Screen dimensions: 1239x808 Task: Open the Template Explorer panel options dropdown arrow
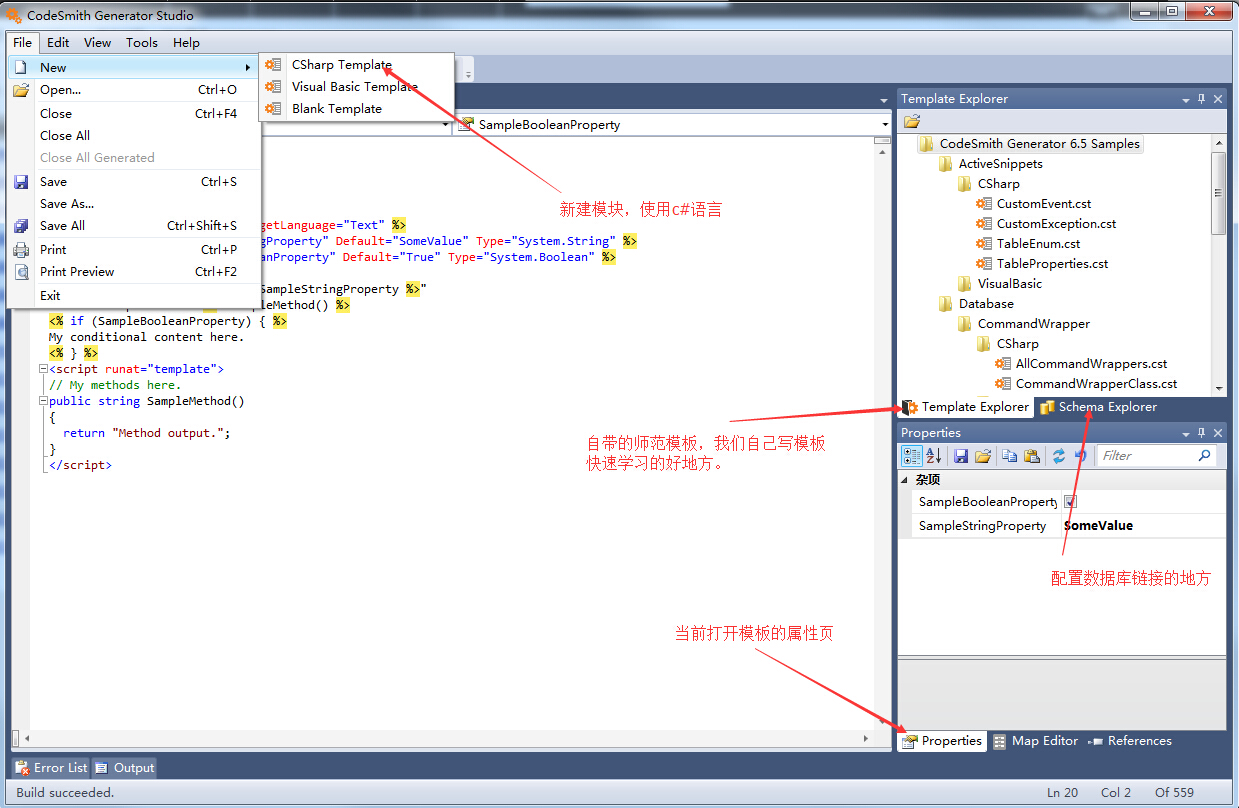[1186, 100]
